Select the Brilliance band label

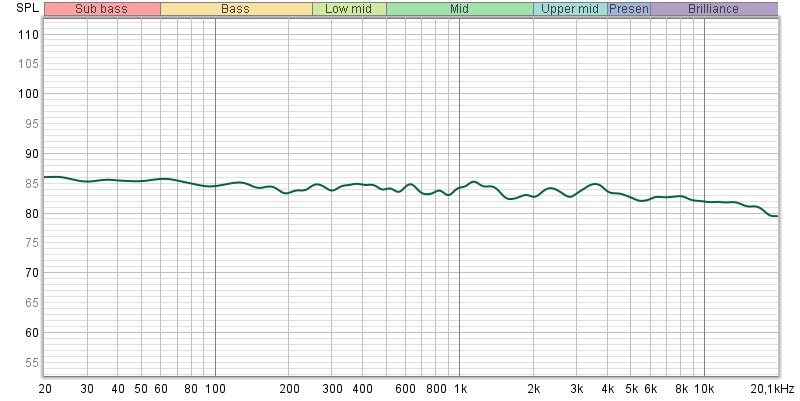[x=714, y=9]
